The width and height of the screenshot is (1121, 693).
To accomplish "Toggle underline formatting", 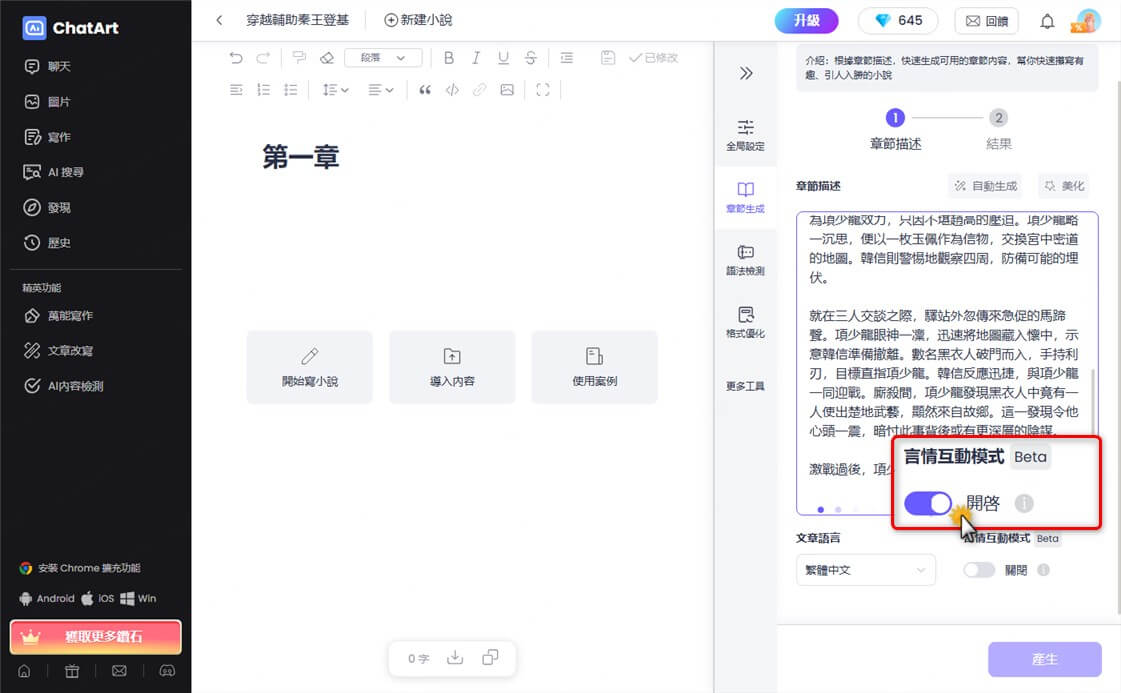I will click(x=503, y=58).
